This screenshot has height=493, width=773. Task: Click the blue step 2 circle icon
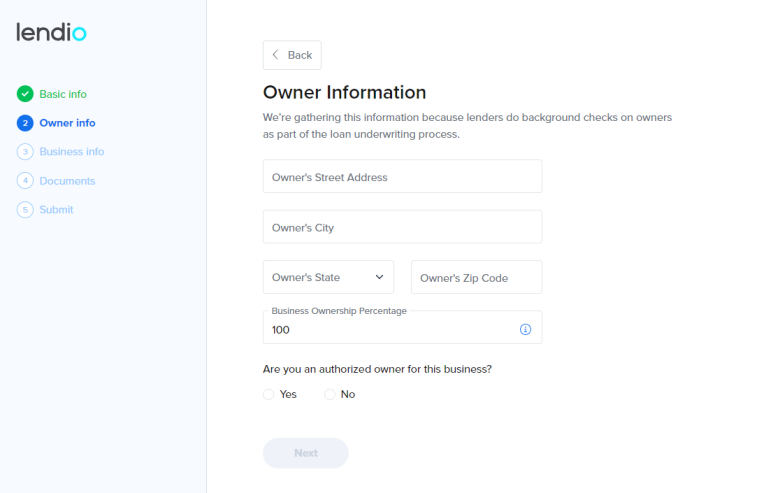pyautogui.click(x=25, y=123)
